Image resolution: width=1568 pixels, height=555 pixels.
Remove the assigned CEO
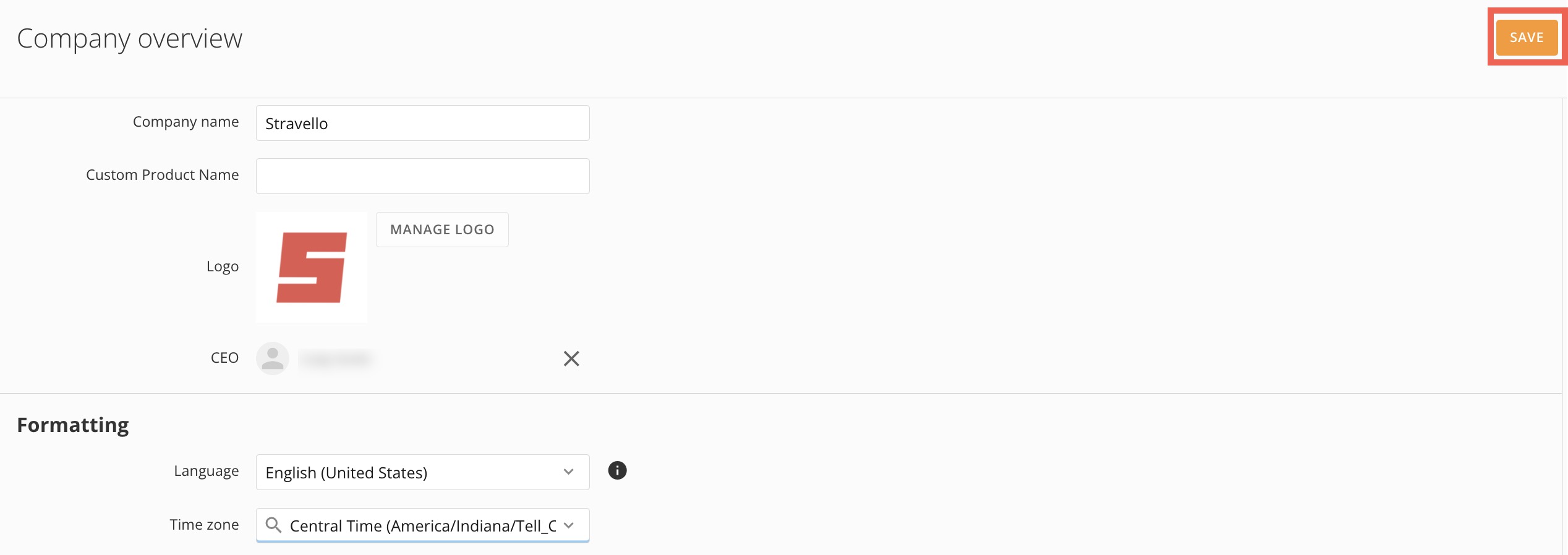571,358
